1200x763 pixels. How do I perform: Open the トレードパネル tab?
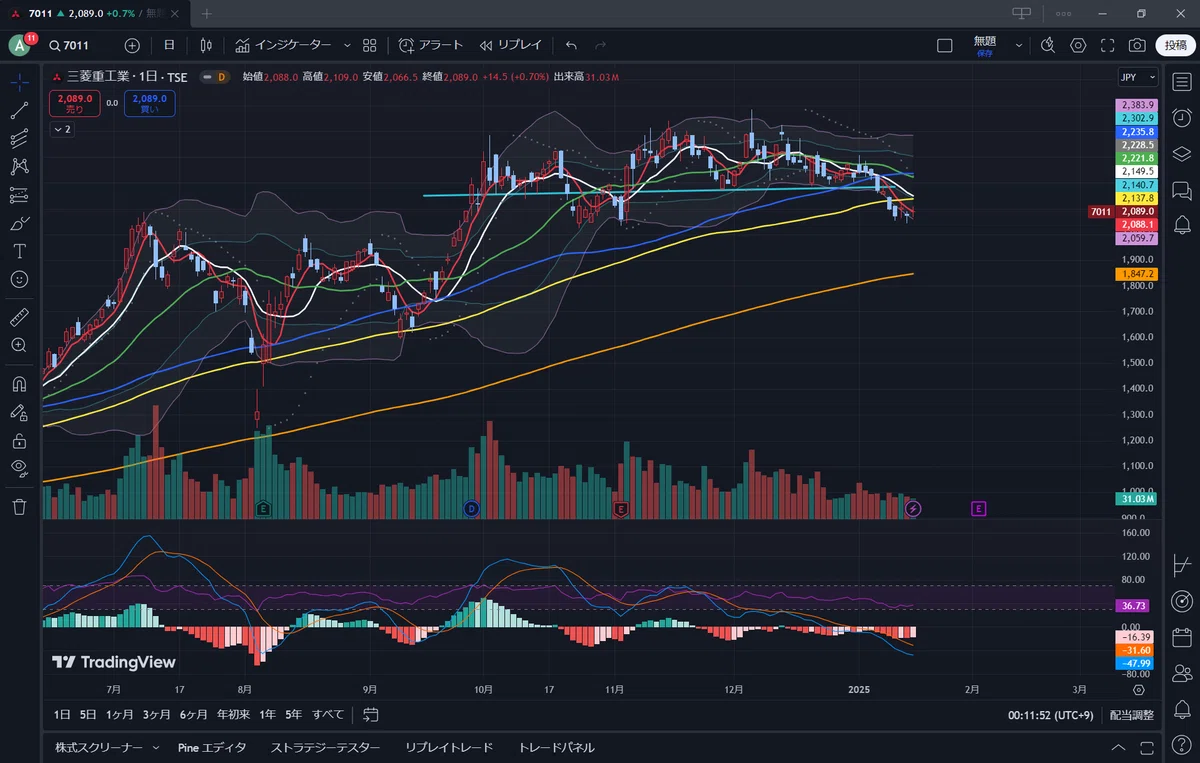556,748
